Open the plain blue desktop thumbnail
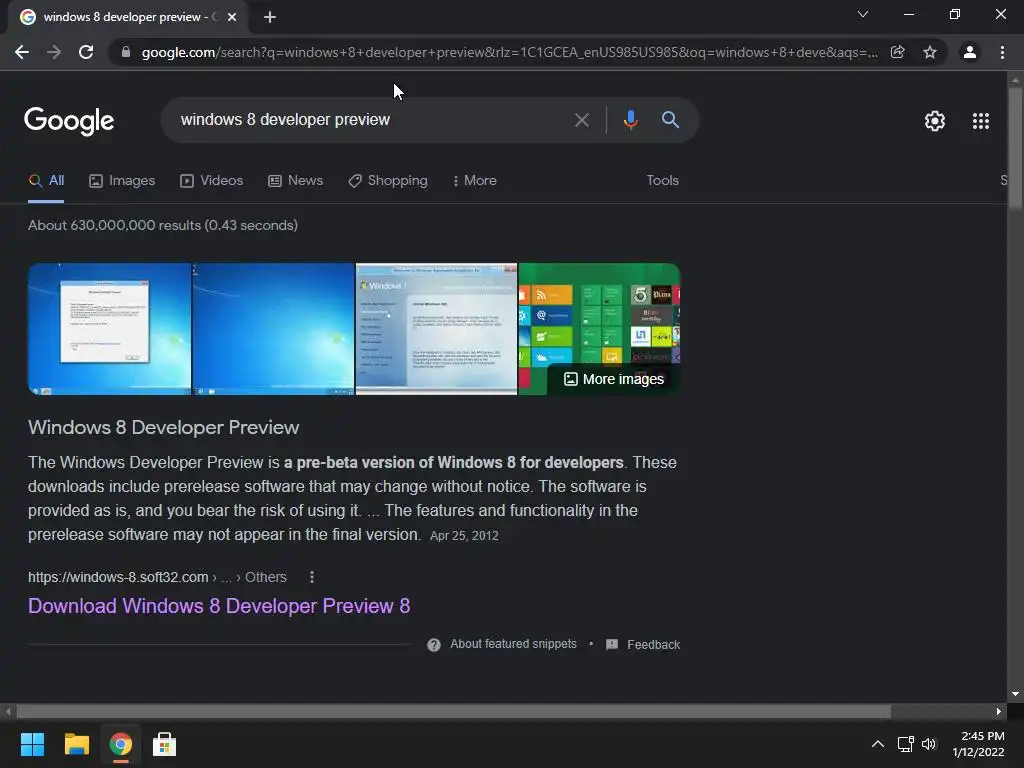The height and width of the screenshot is (768, 1024). click(274, 329)
